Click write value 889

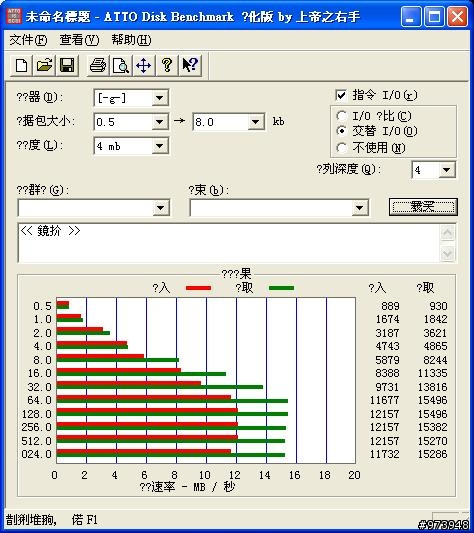390,306
